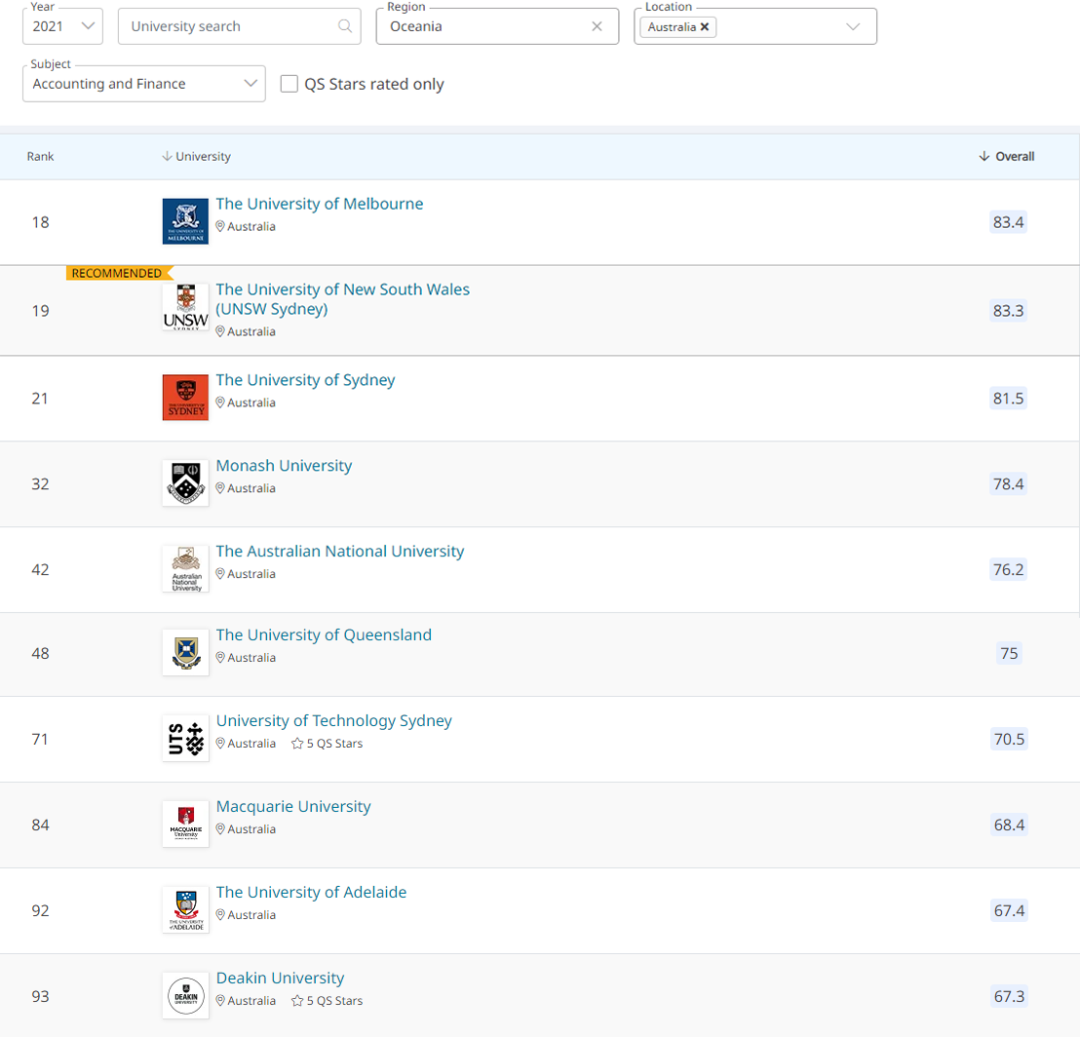This screenshot has width=1080, height=1037.
Task: Open The Australian National University link
Action: (x=340, y=552)
